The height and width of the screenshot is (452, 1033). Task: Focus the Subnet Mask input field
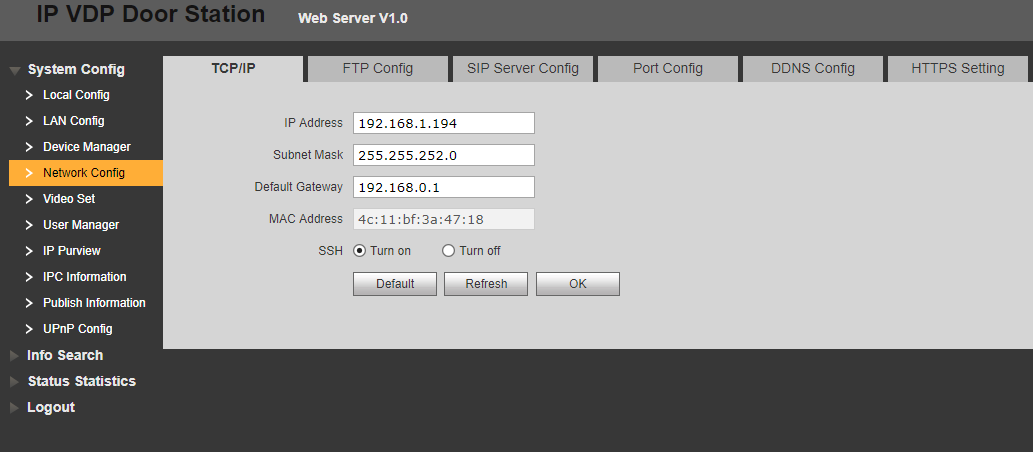point(443,155)
